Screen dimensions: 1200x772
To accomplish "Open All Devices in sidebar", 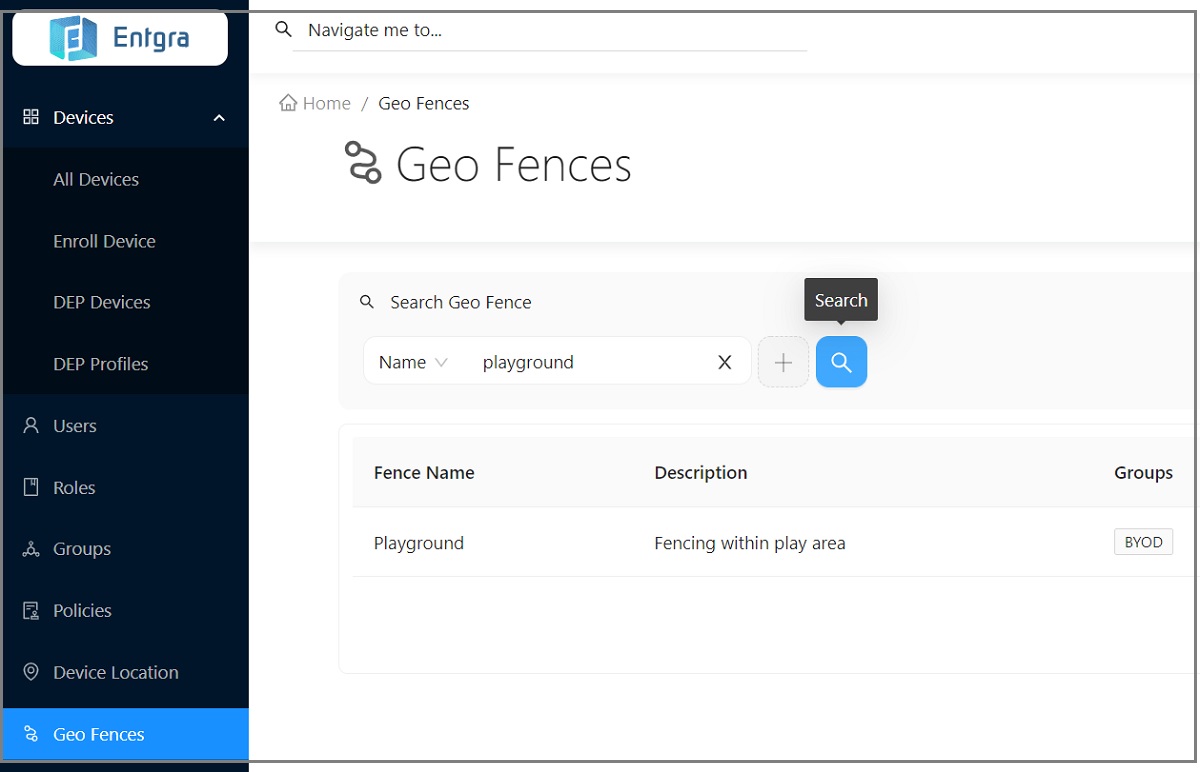I will 96,180.
